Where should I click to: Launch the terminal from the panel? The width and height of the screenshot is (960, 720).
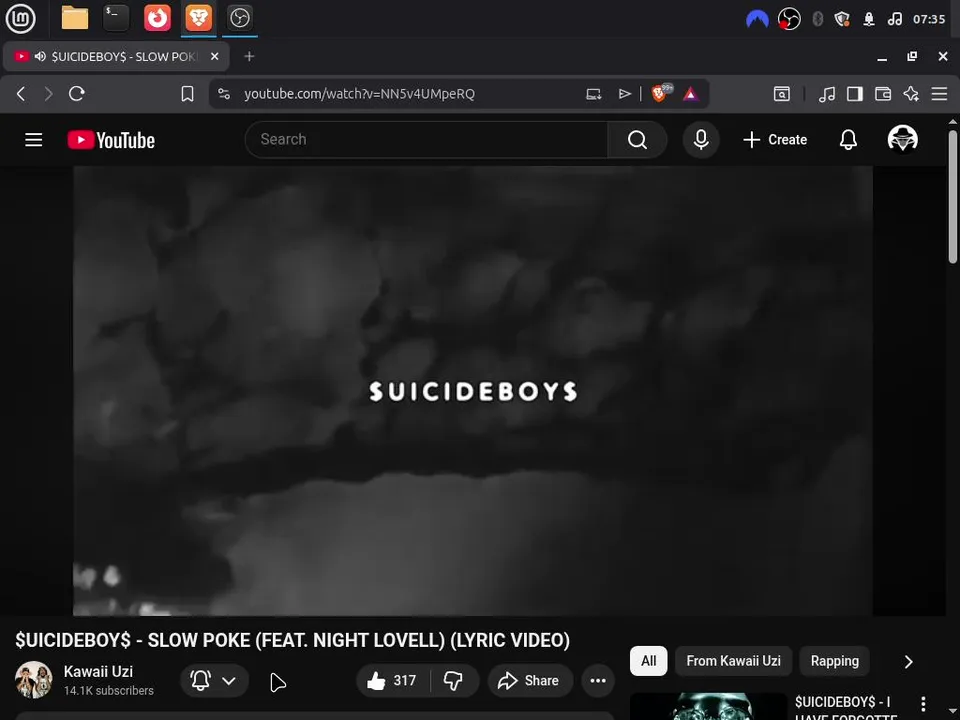click(x=116, y=18)
